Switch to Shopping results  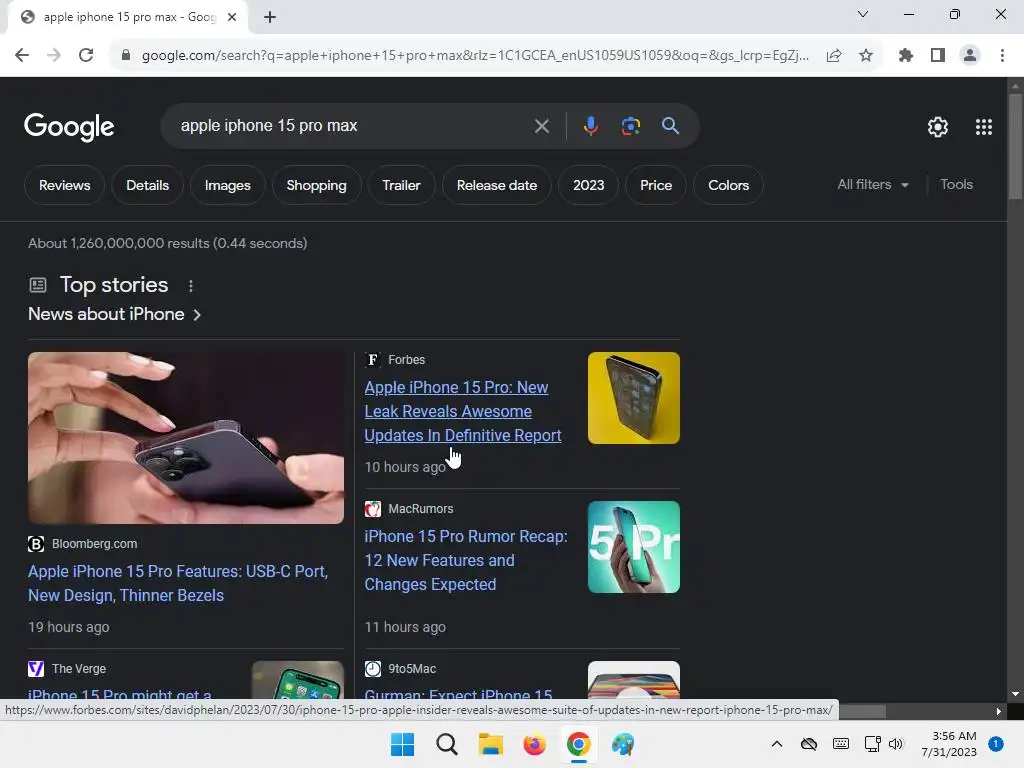[316, 185]
